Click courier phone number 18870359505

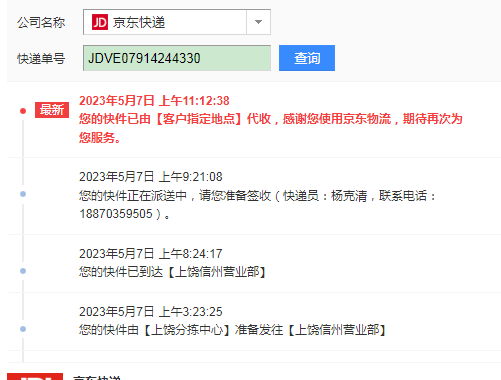pyautogui.click(x=116, y=214)
